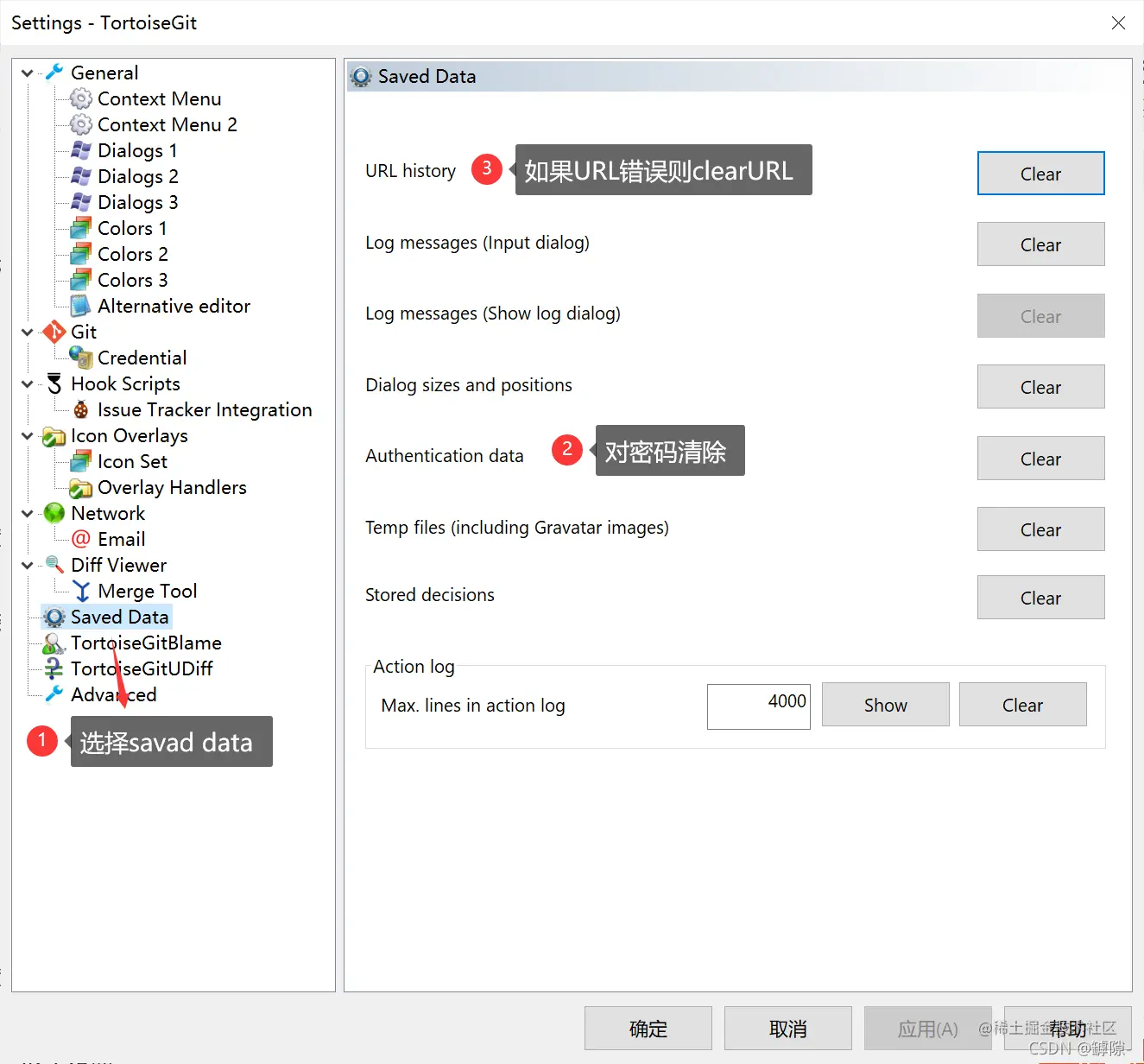Clear the Stored decisions
Viewport: 1144px width, 1064px height.
(1040, 598)
